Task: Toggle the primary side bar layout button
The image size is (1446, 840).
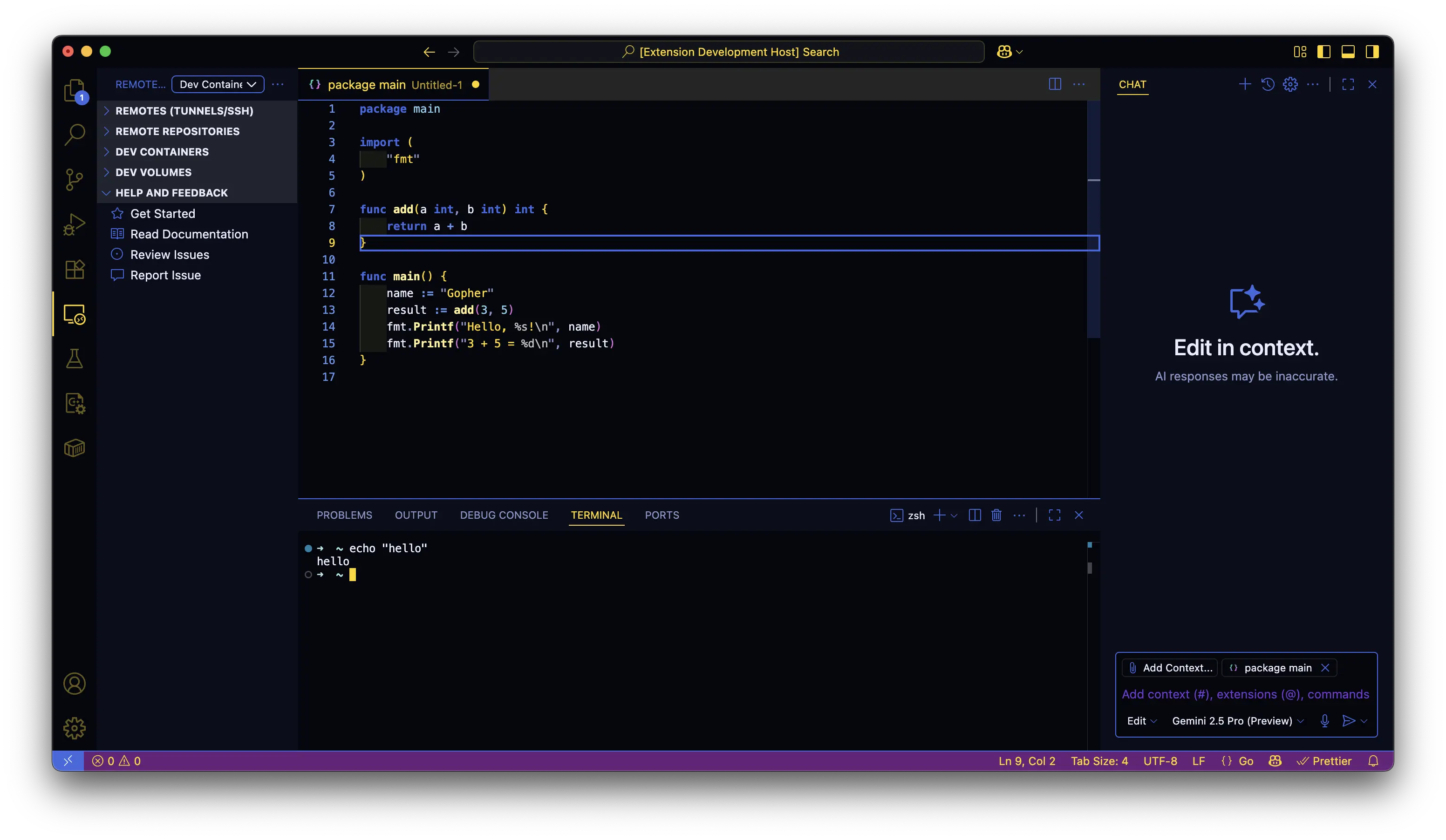Action: [x=1324, y=52]
